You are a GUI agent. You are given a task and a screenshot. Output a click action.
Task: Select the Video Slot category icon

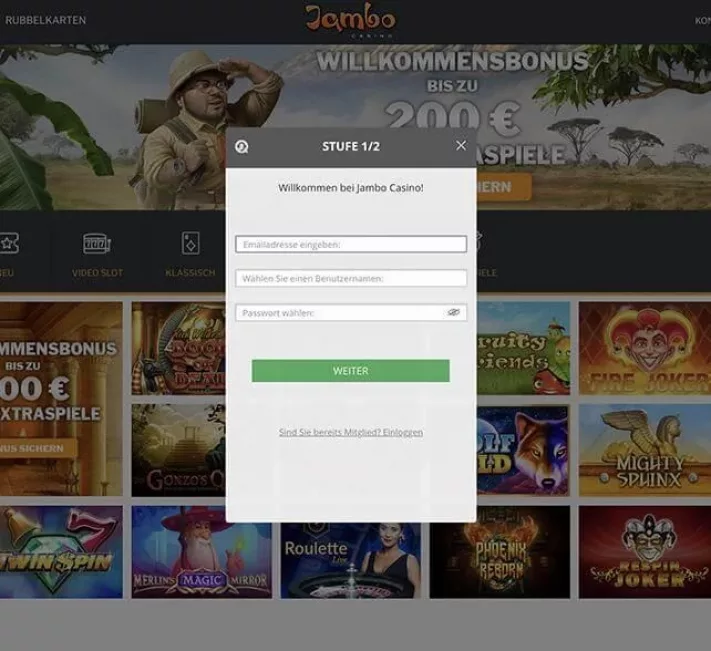[97, 243]
